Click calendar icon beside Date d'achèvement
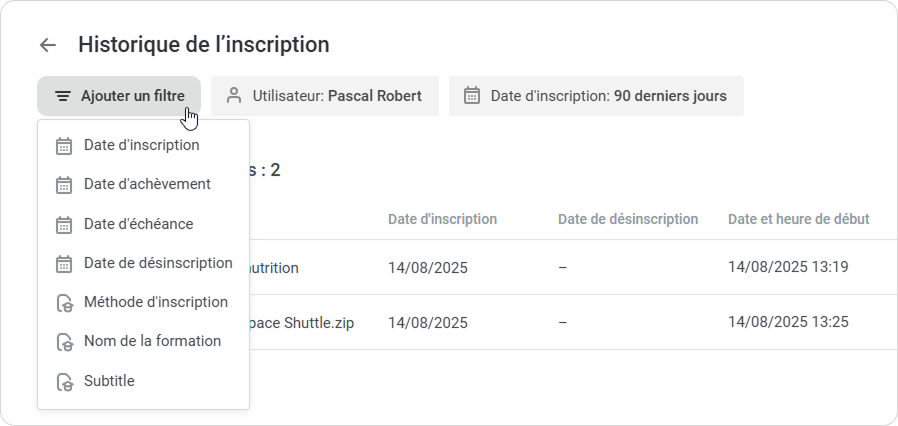 [64, 185]
